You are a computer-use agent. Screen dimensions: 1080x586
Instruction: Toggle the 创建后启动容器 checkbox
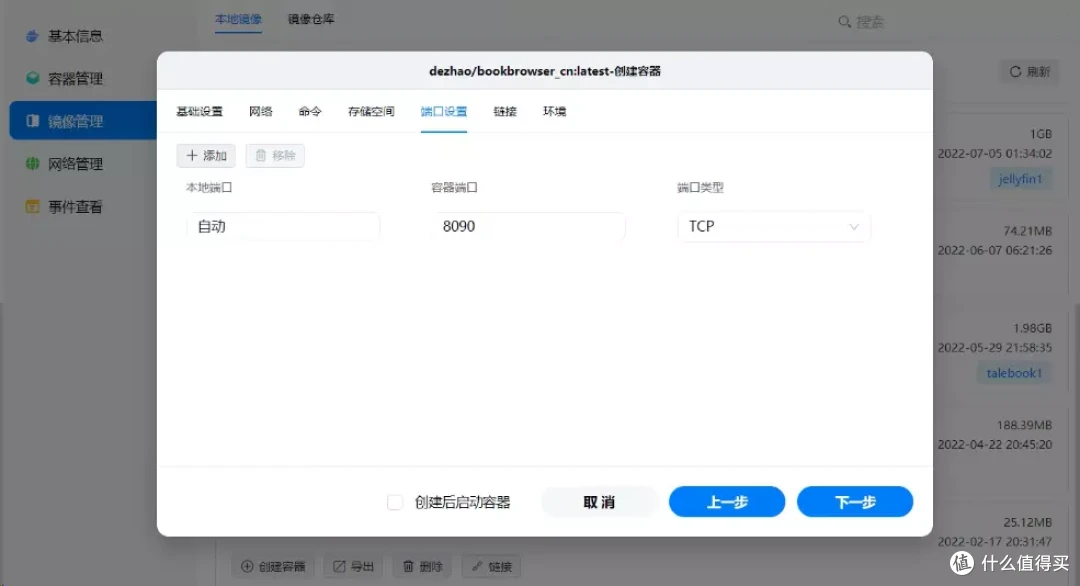click(x=395, y=503)
